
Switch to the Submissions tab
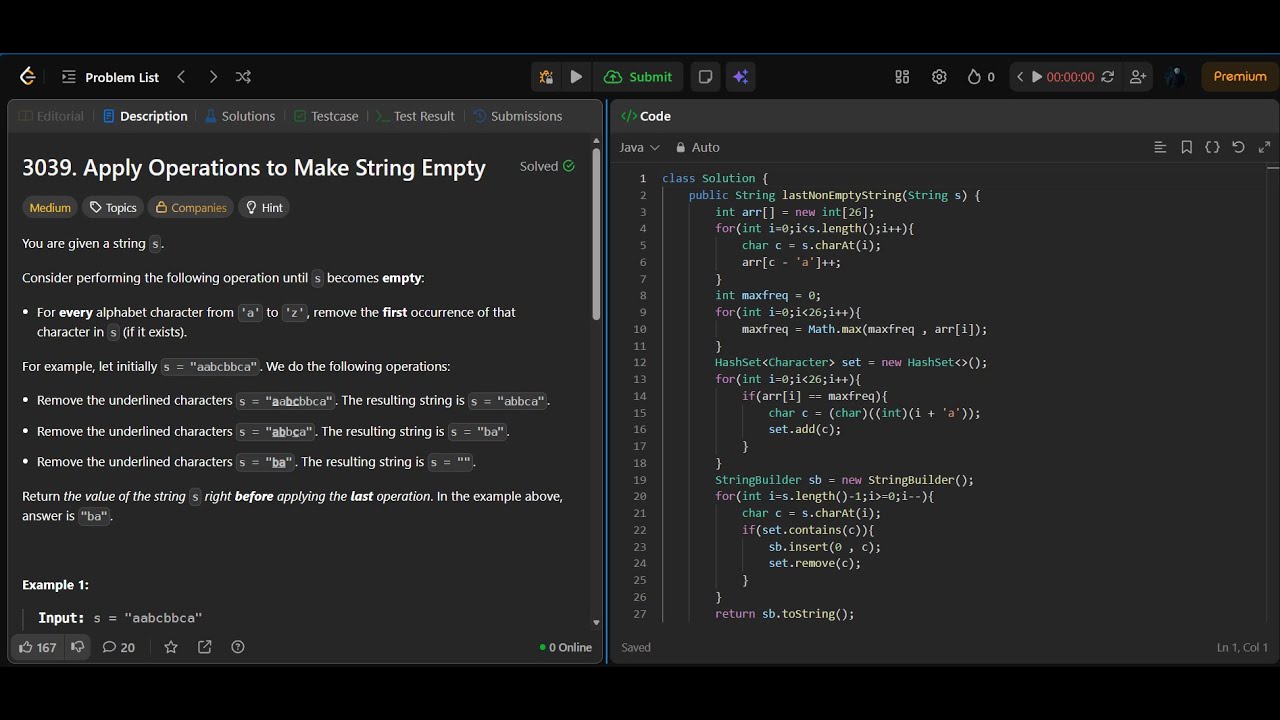point(518,116)
